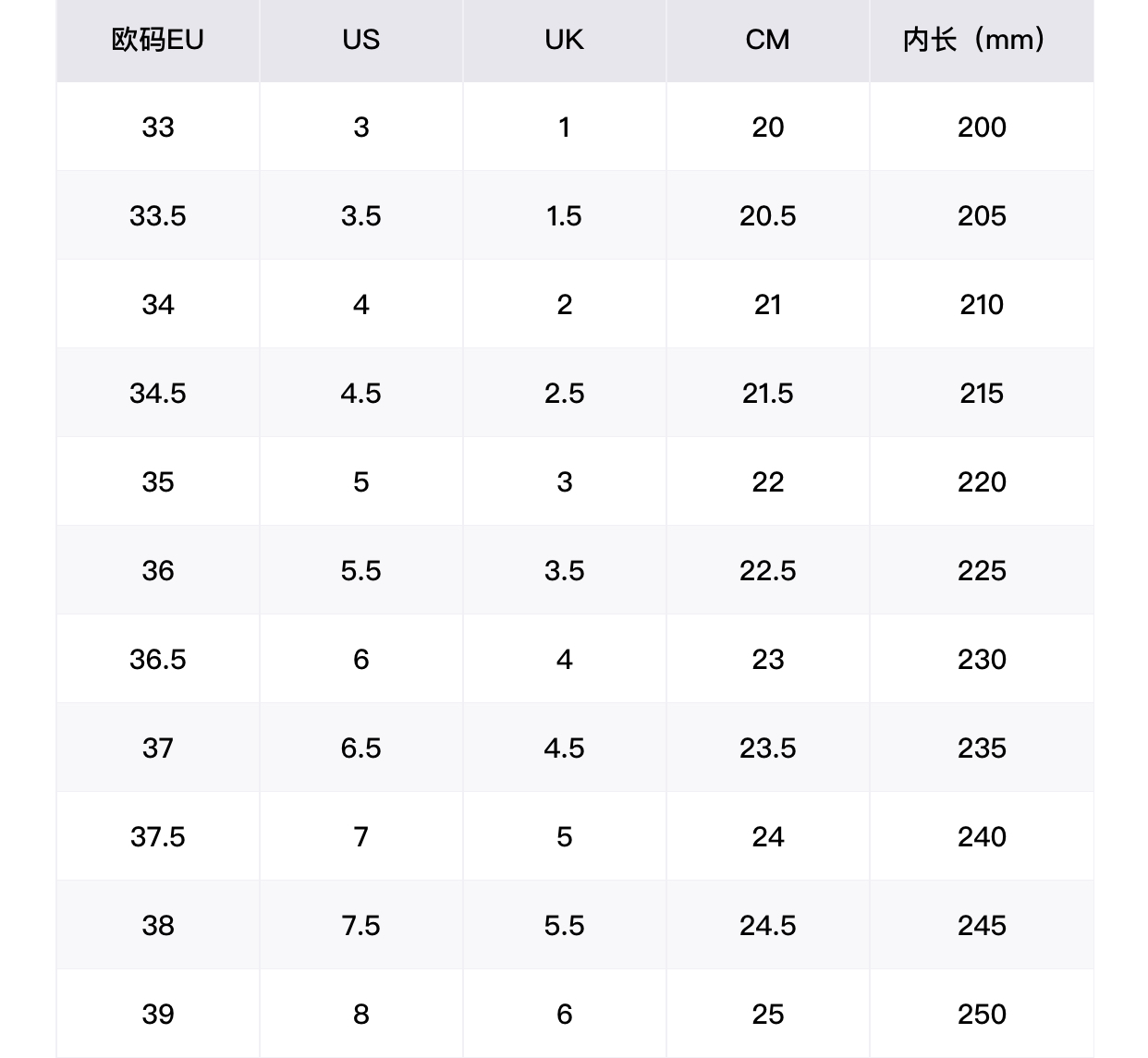The image size is (1148, 1058).
Task: Click the UK column header
Action: coord(564,40)
